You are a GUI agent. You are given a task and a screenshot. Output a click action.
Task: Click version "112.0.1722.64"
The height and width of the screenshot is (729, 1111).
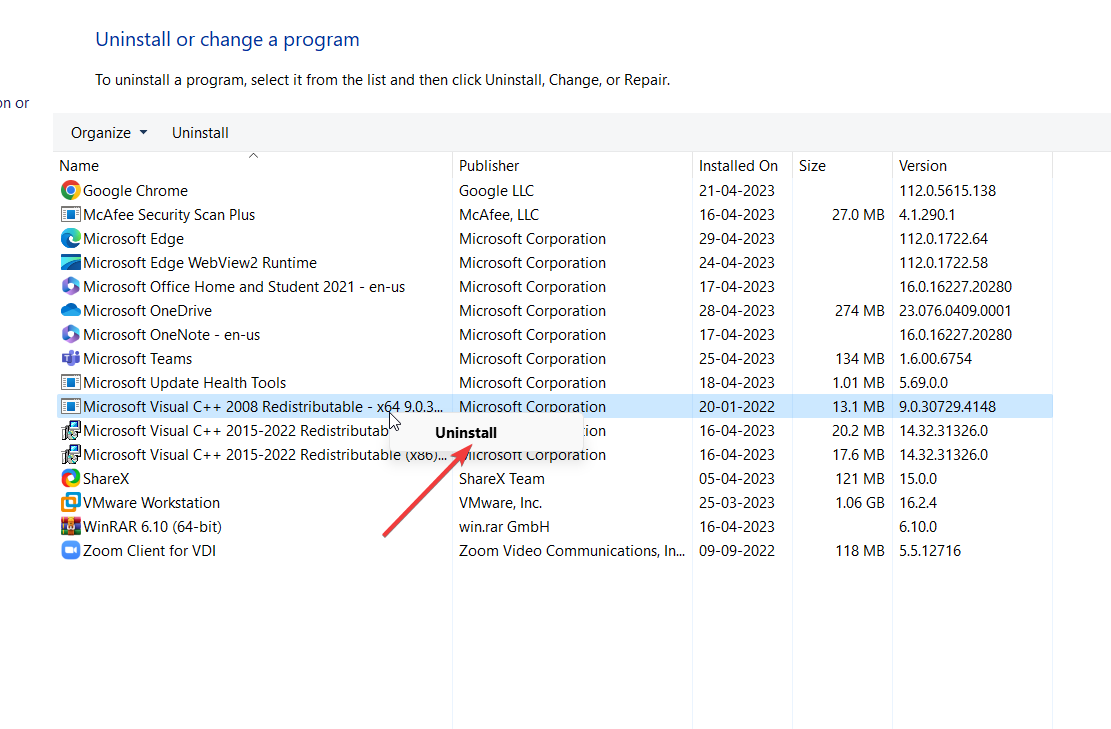pos(943,239)
